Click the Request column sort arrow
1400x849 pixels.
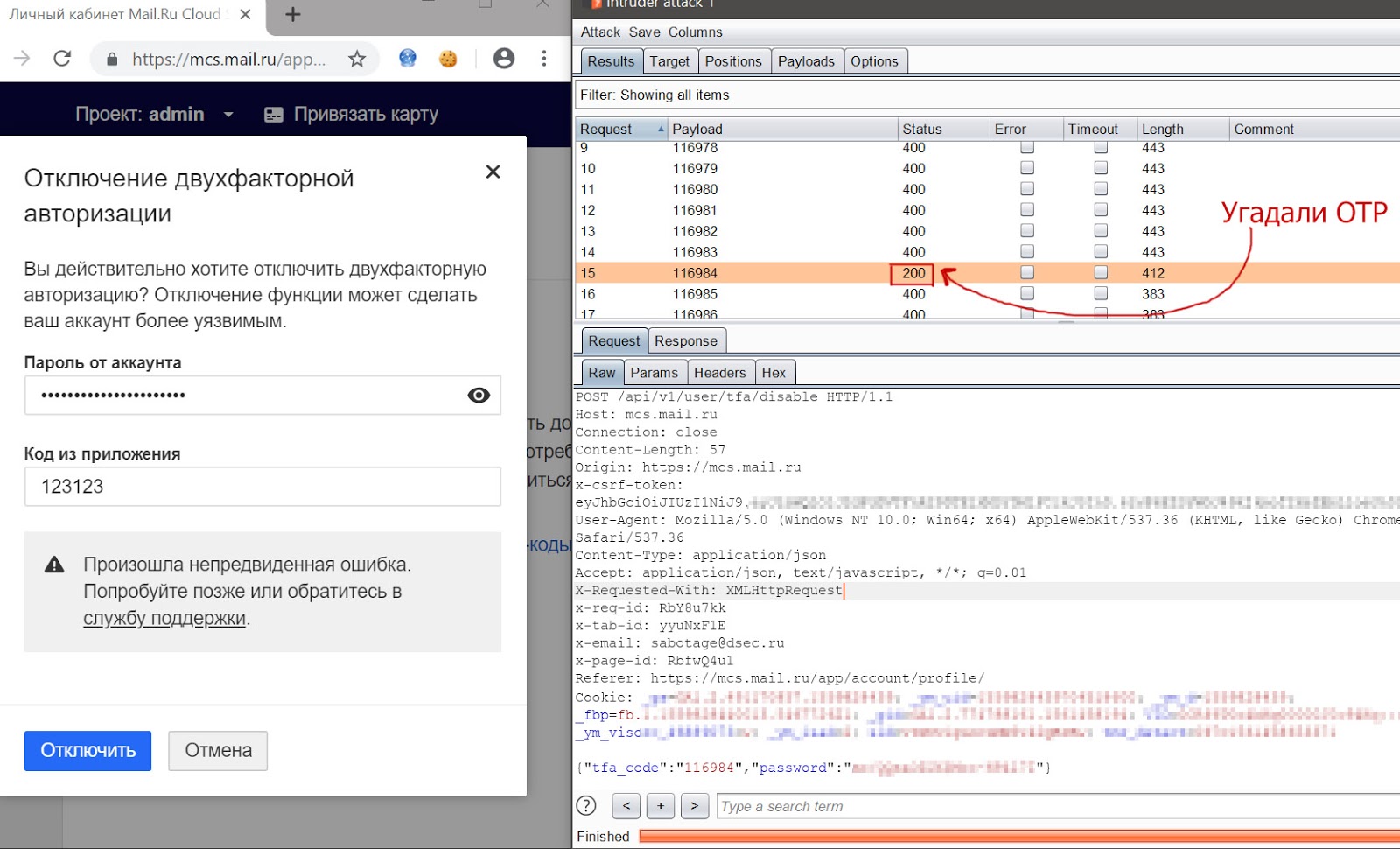click(661, 128)
